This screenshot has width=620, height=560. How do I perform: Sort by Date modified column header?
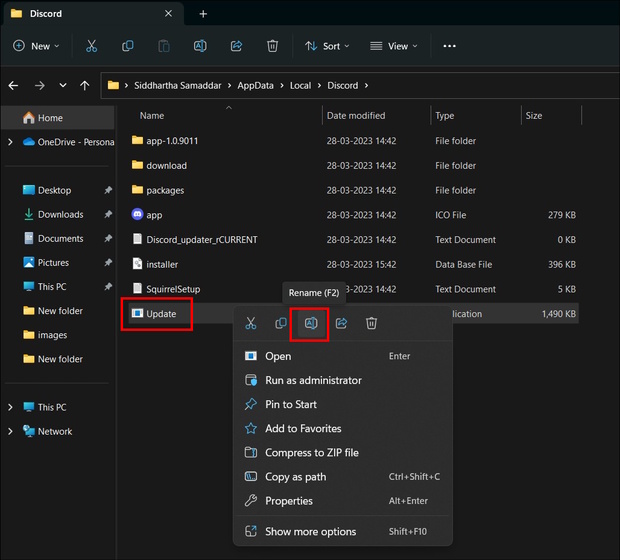click(356, 115)
